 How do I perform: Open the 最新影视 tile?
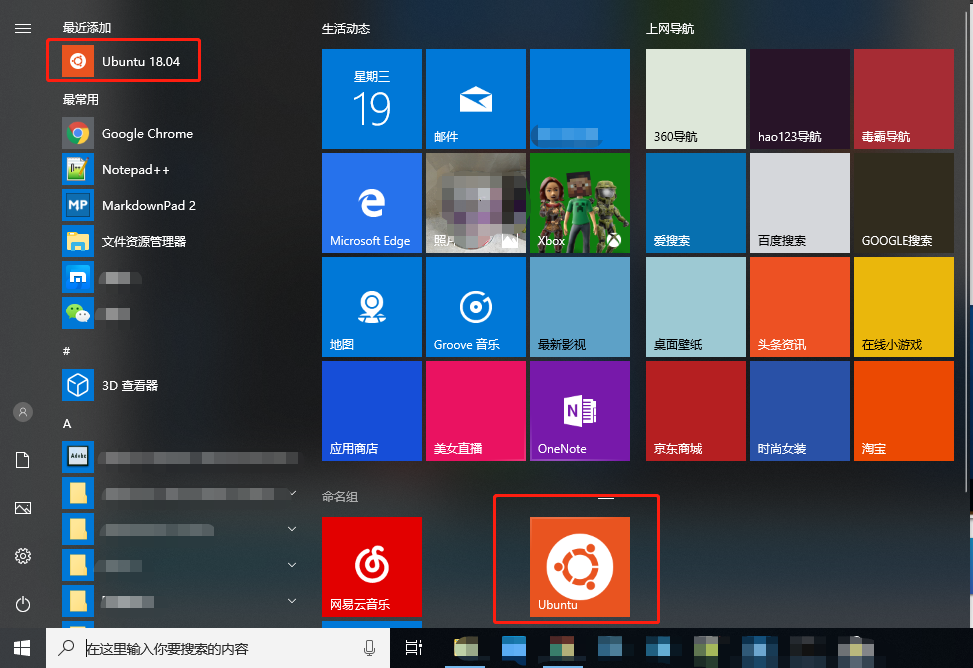click(580, 307)
